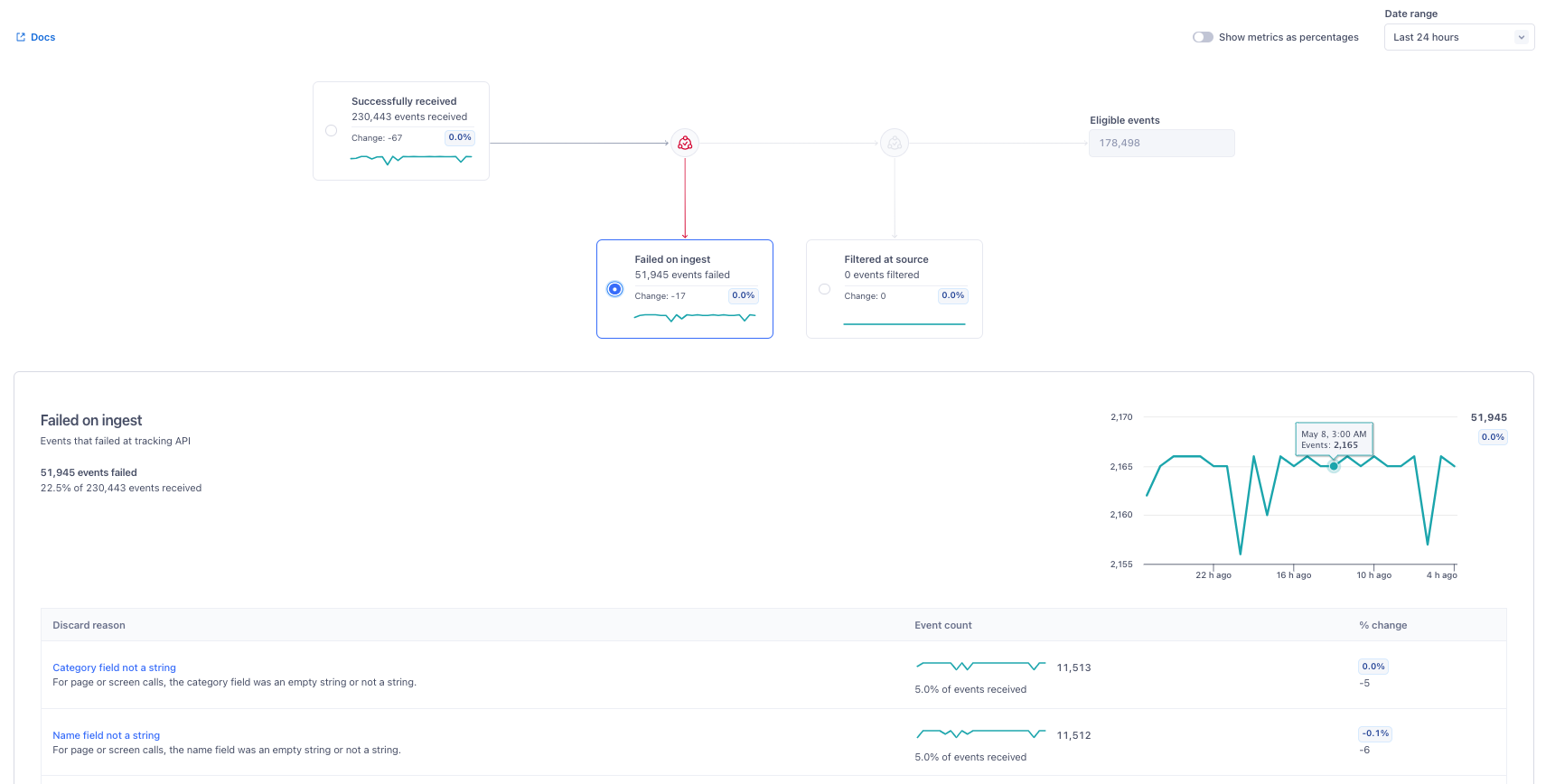
Task: Click the Name field row sparkline
Action: pos(980,733)
